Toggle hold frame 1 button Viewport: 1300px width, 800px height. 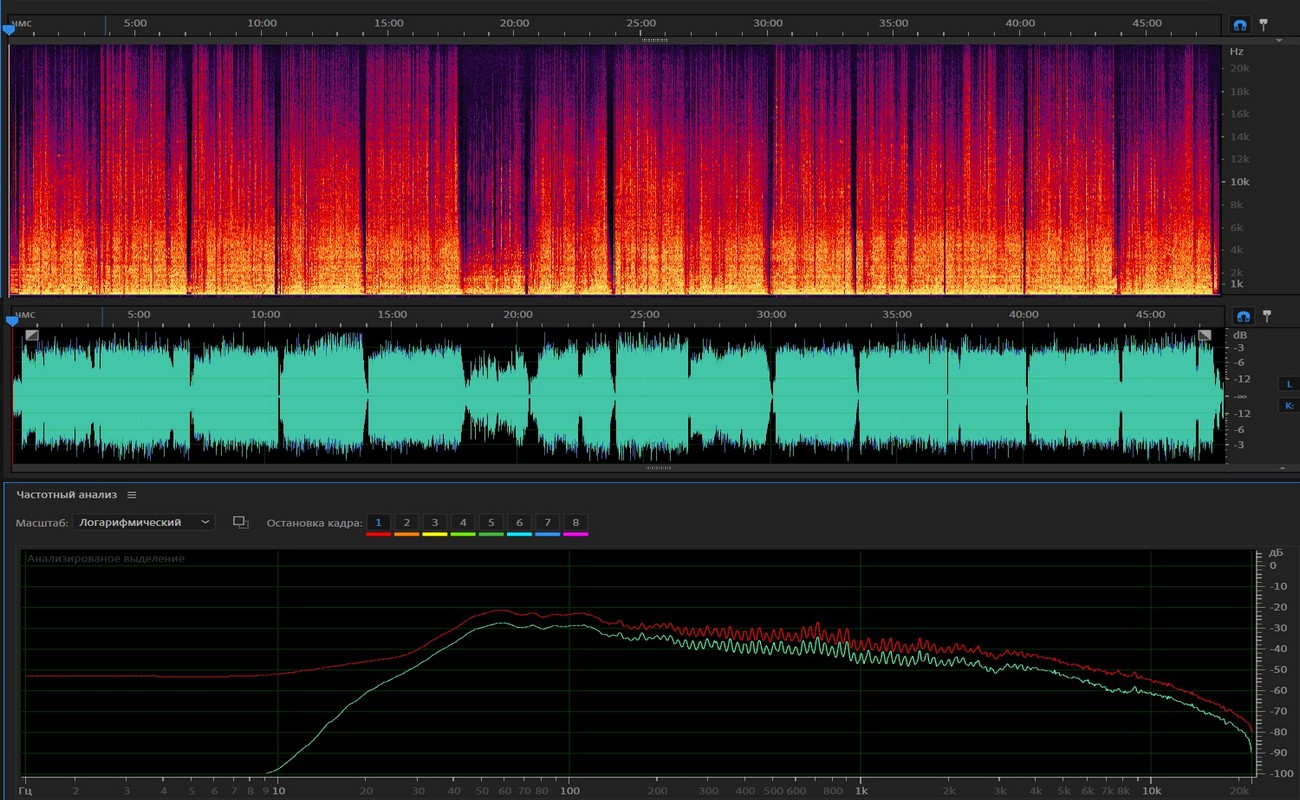(378, 522)
